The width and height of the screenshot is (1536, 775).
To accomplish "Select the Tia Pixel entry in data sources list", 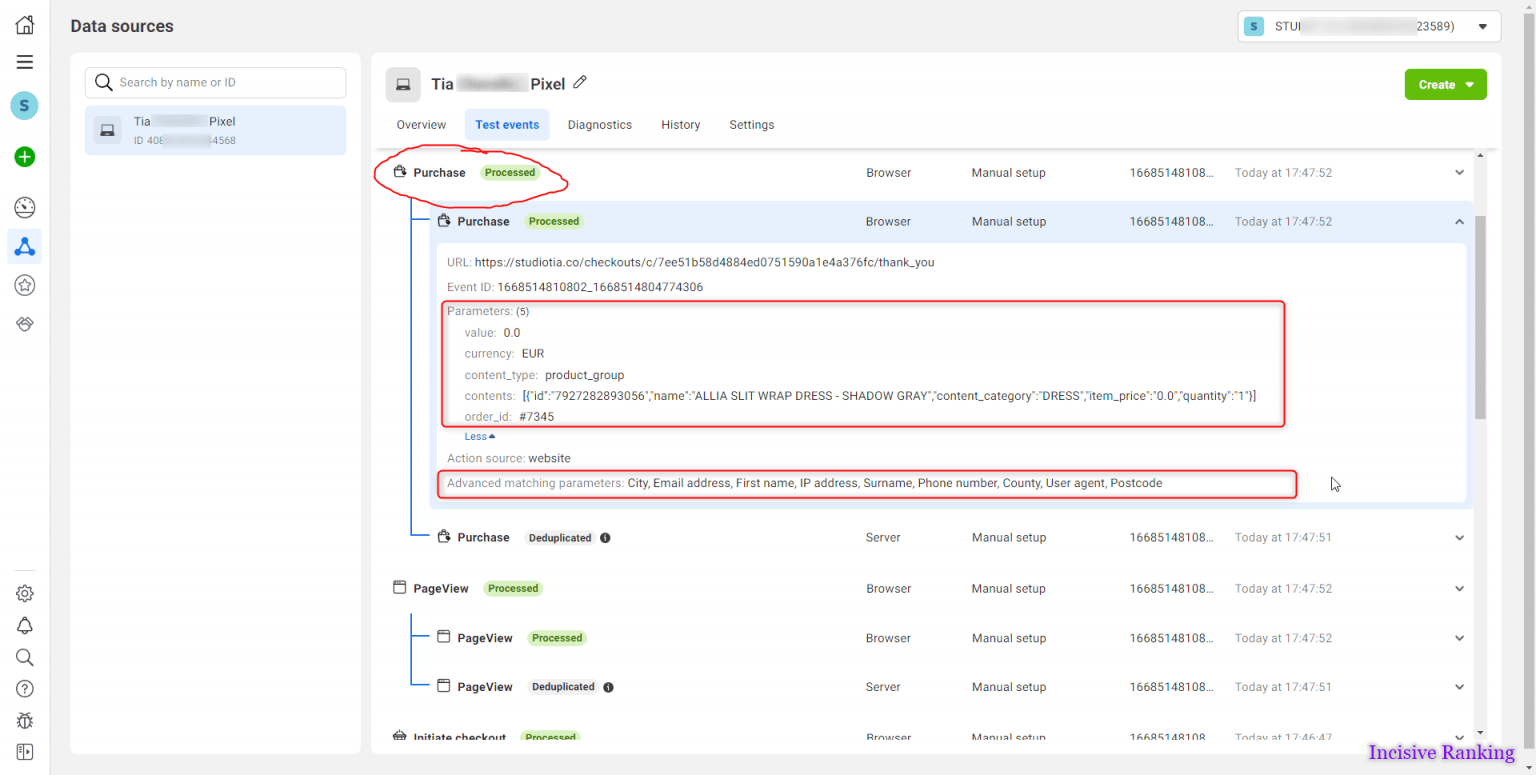I will tap(216, 130).
